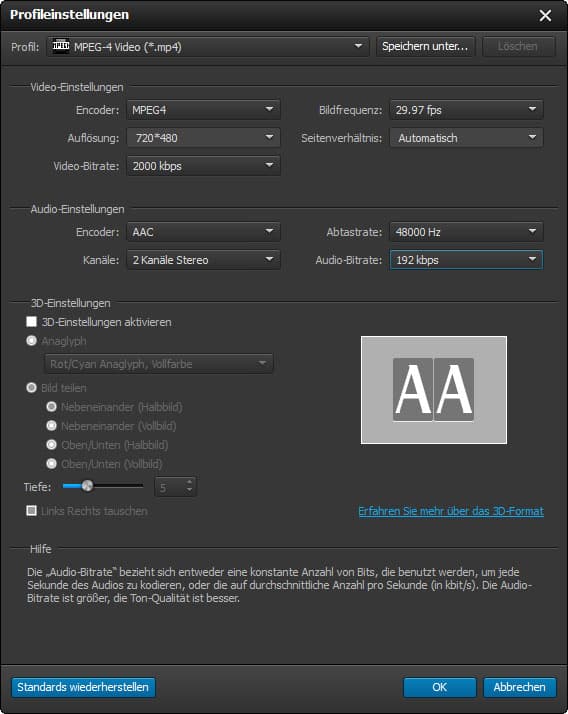This screenshot has width=568, height=714.
Task: Expand the Bildfrequenz 29.97 fps dropdown
Action: coord(466,110)
